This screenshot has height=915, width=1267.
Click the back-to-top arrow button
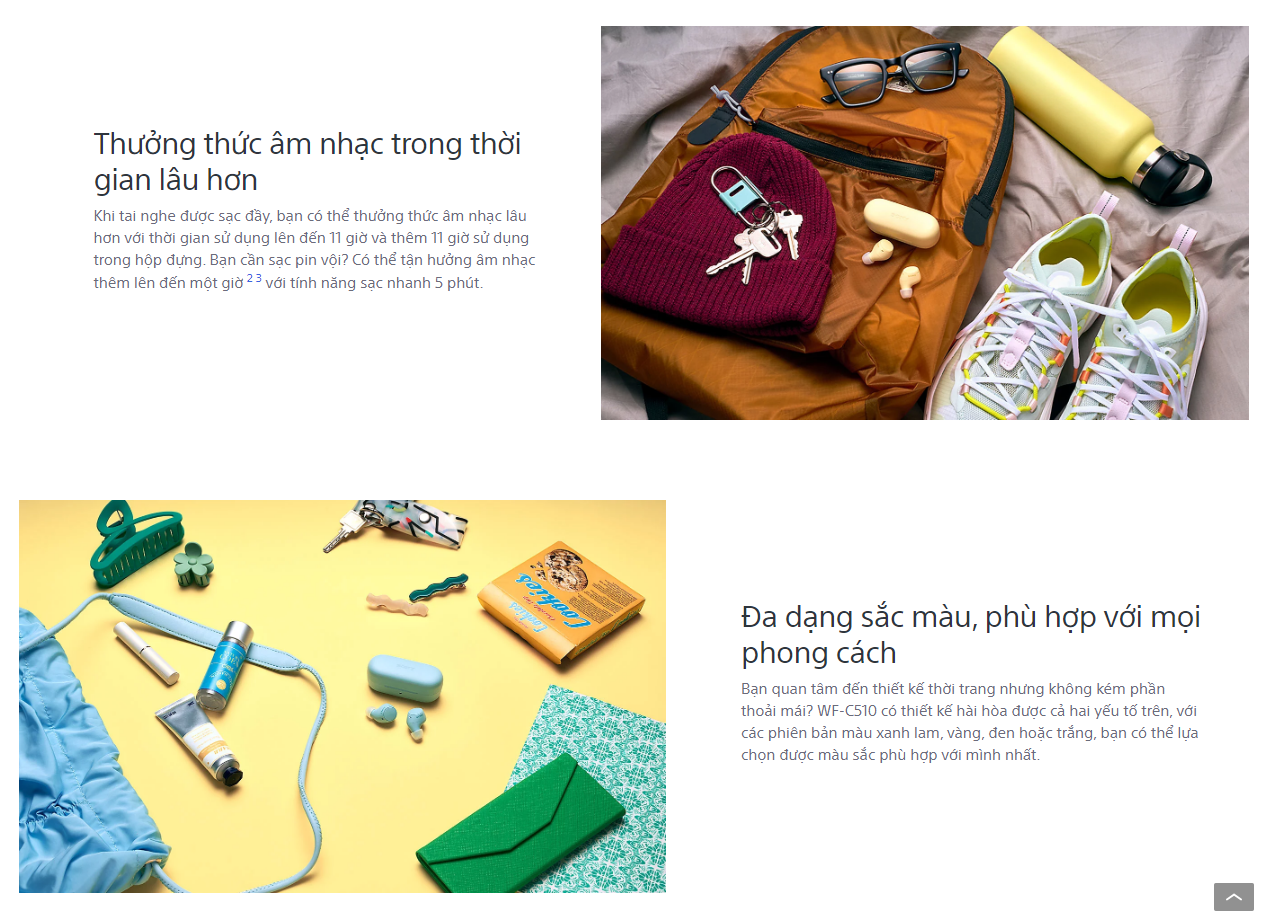click(1233, 897)
